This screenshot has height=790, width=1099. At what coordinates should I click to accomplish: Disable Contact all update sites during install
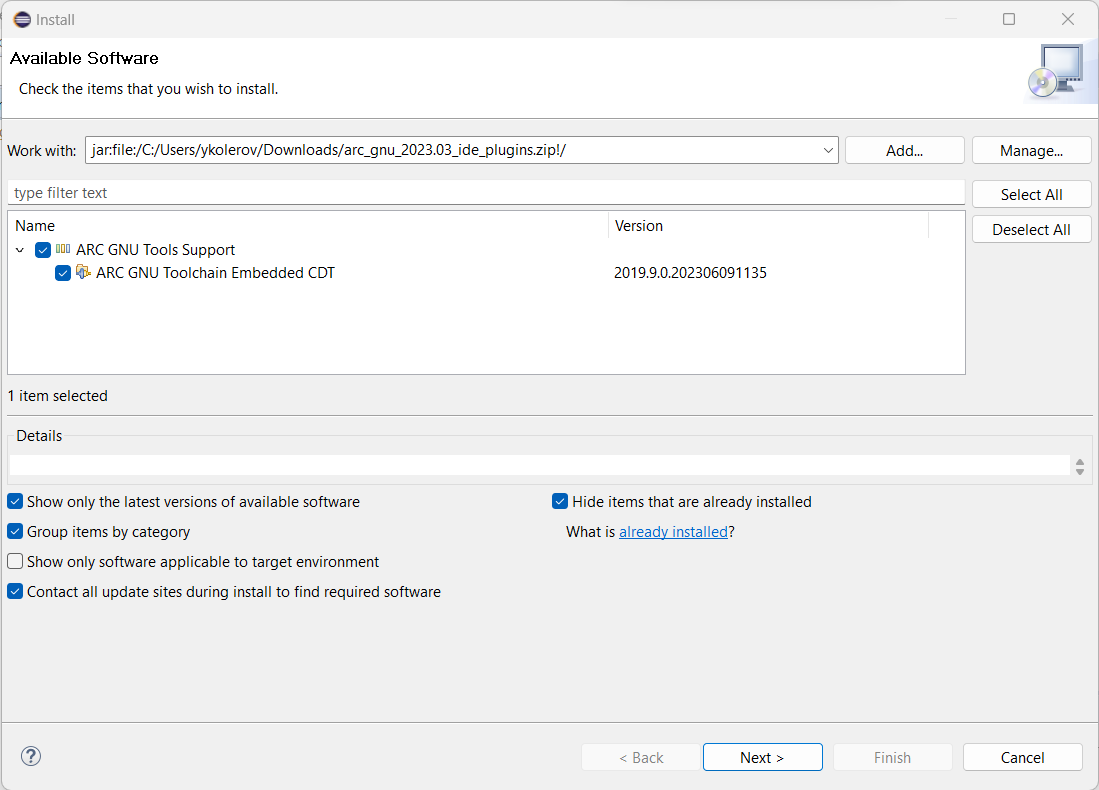(x=15, y=591)
